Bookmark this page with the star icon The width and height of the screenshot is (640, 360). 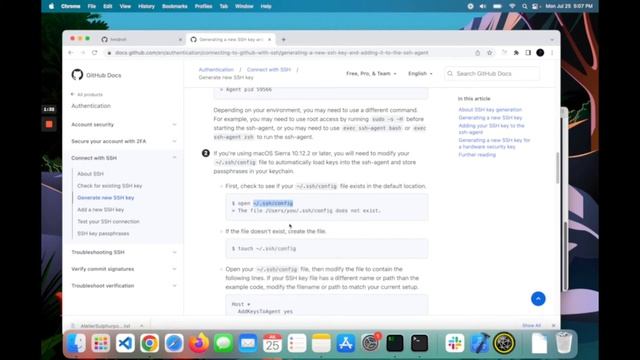pos(490,53)
